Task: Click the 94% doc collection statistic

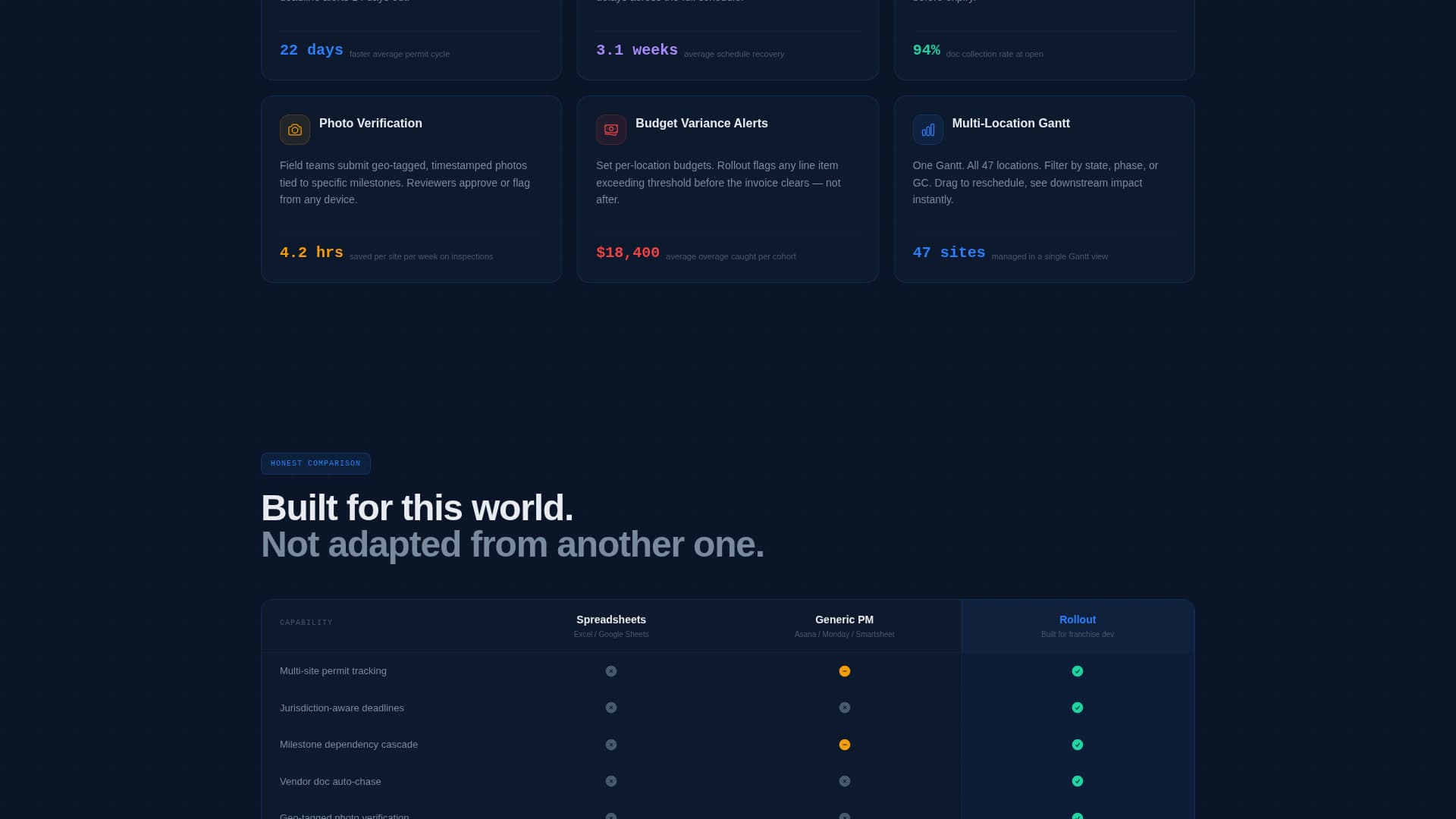Action: point(927,50)
